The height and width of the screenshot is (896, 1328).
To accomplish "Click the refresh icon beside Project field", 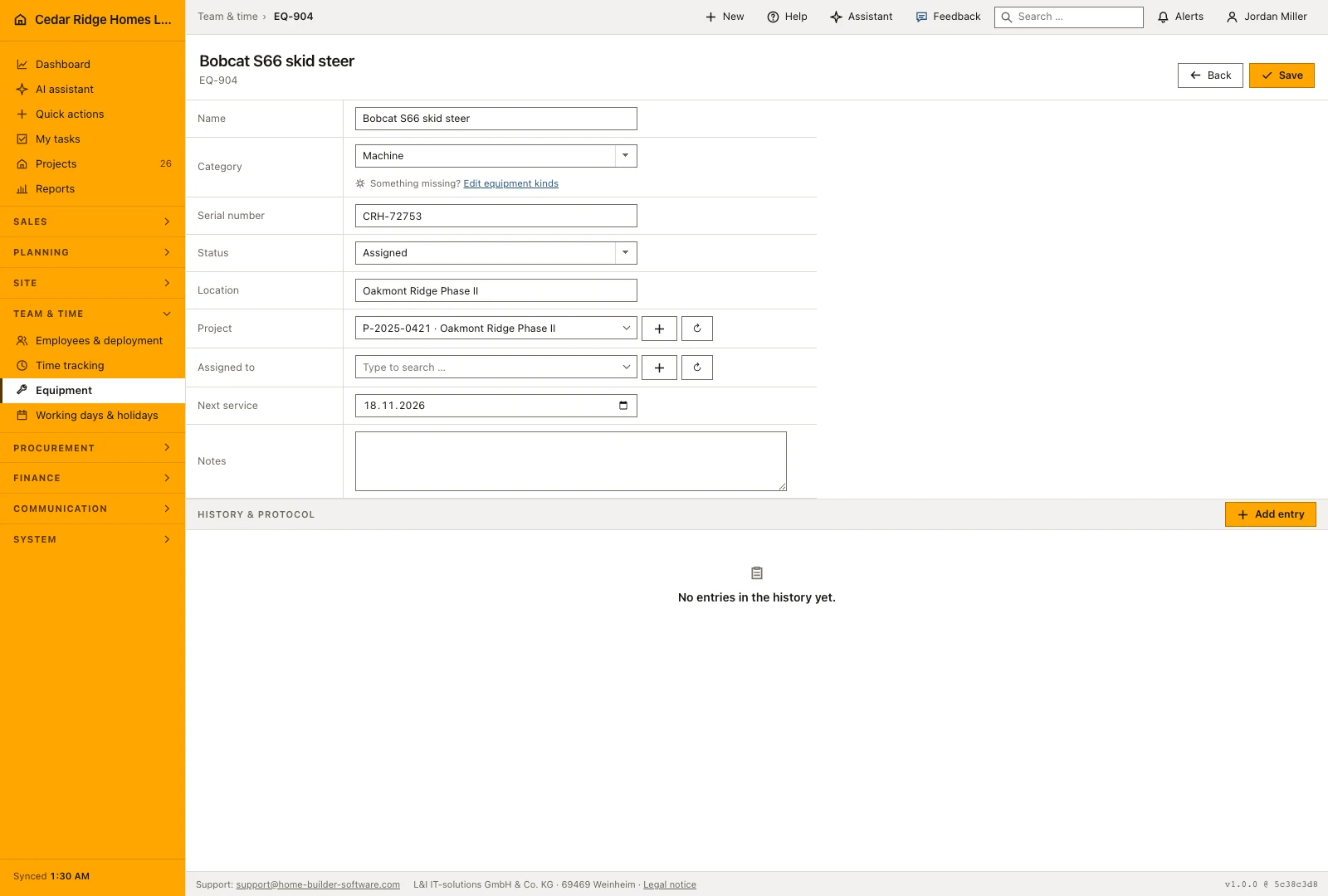I will click(x=697, y=329).
